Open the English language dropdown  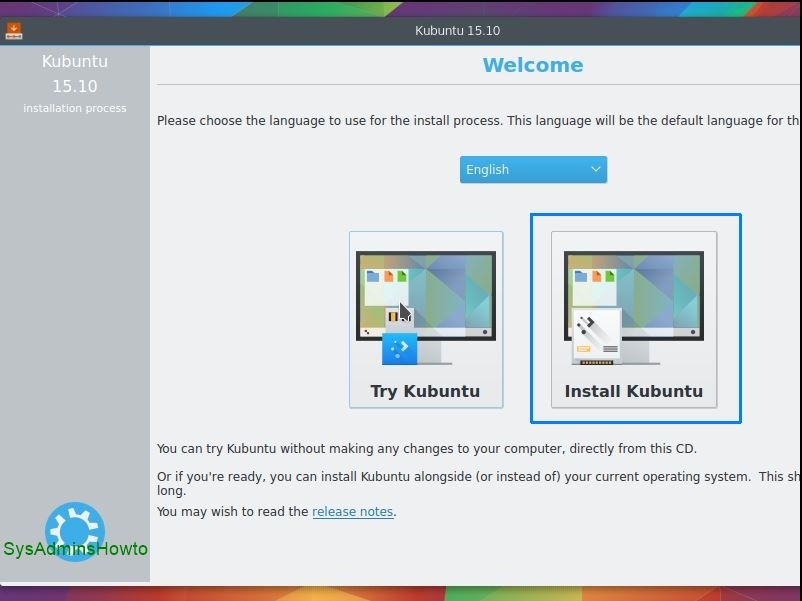[x=533, y=170]
